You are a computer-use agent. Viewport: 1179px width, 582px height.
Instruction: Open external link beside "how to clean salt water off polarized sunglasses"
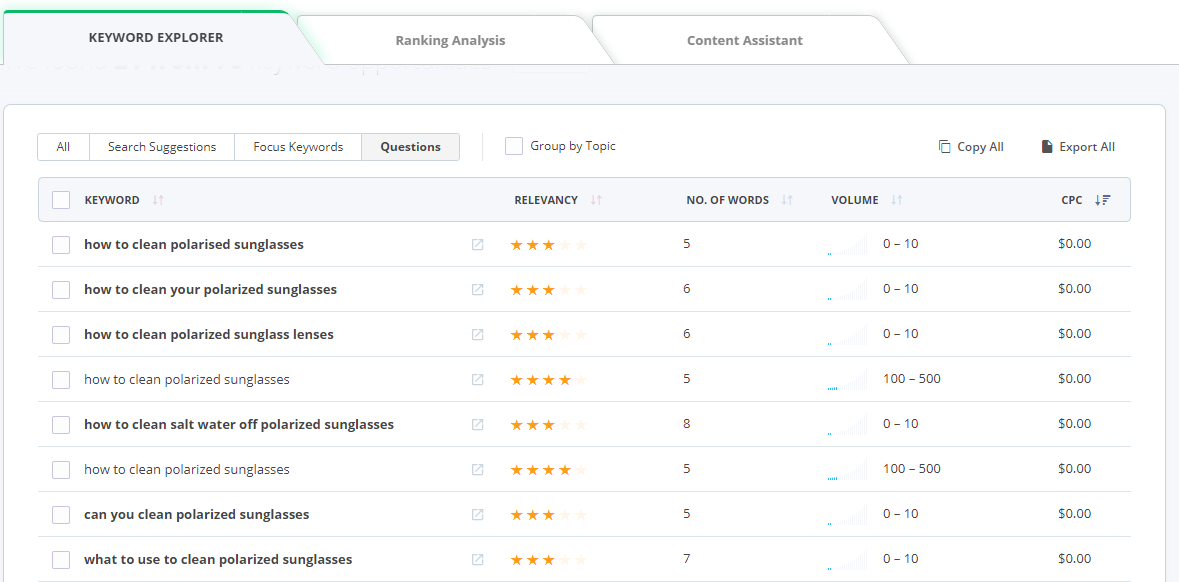[478, 423]
